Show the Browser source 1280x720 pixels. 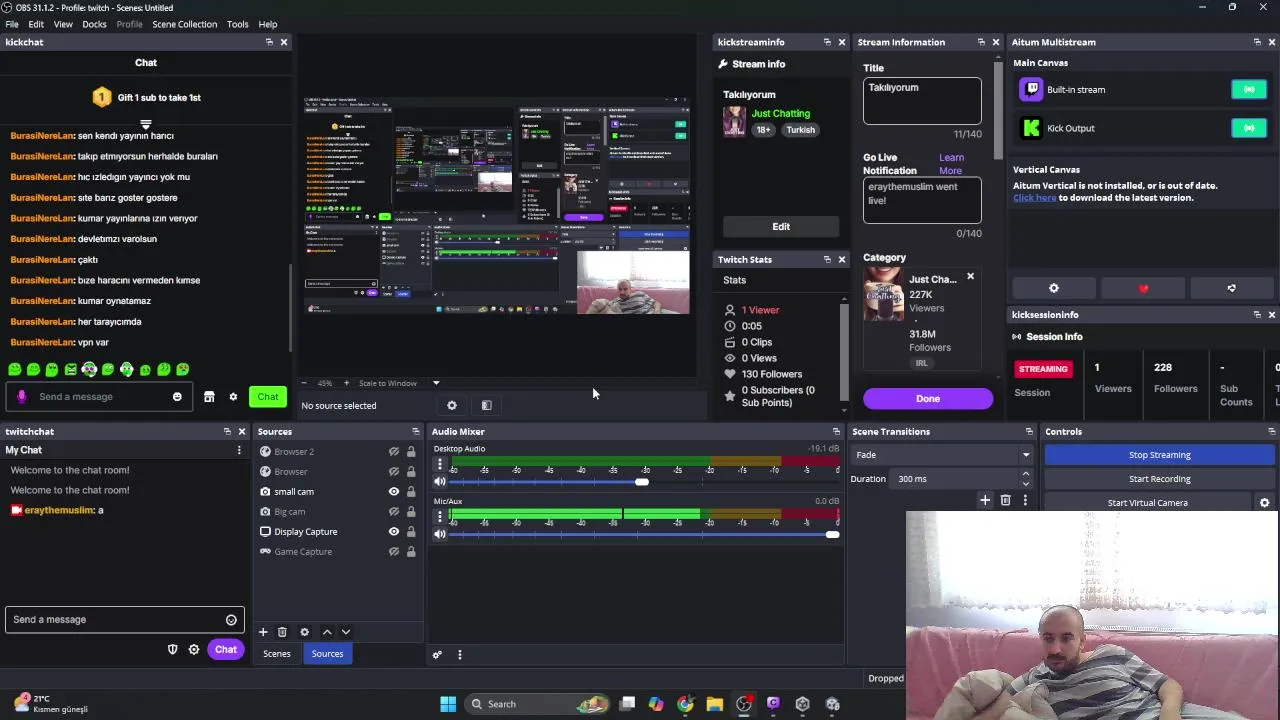click(x=394, y=472)
